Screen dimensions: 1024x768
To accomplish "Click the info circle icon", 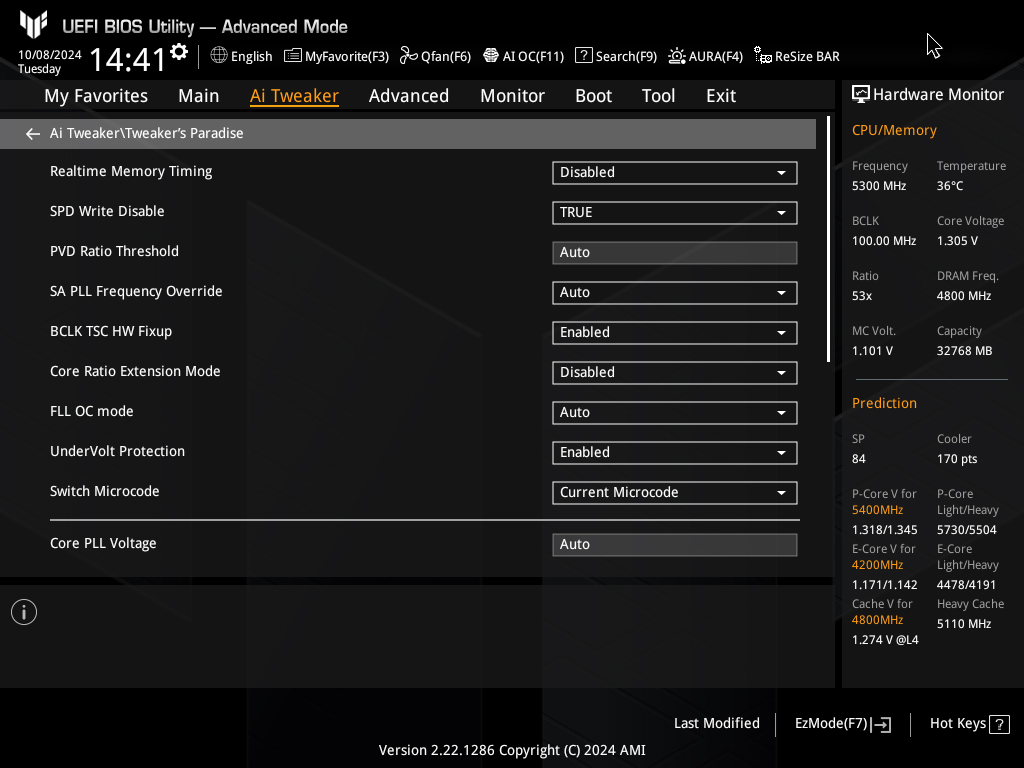I will pyautogui.click(x=24, y=612).
